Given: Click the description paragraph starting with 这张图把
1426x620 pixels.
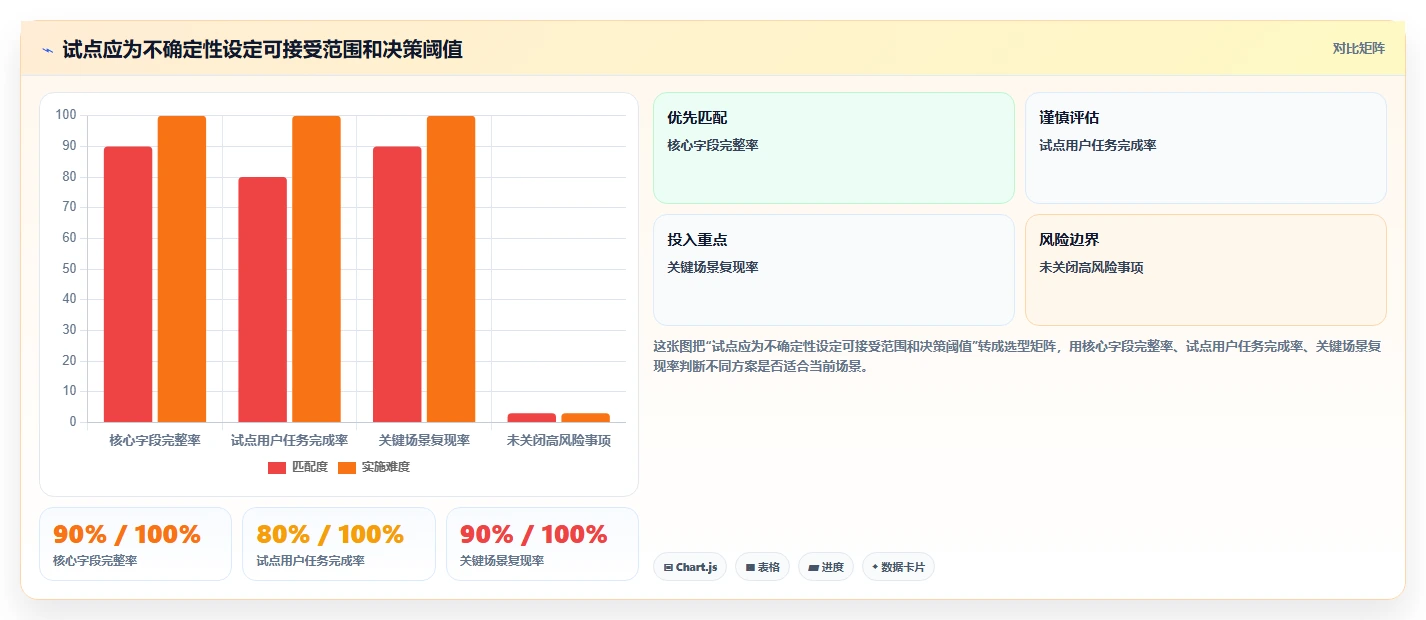Looking at the screenshot, I should click(x=1017, y=356).
